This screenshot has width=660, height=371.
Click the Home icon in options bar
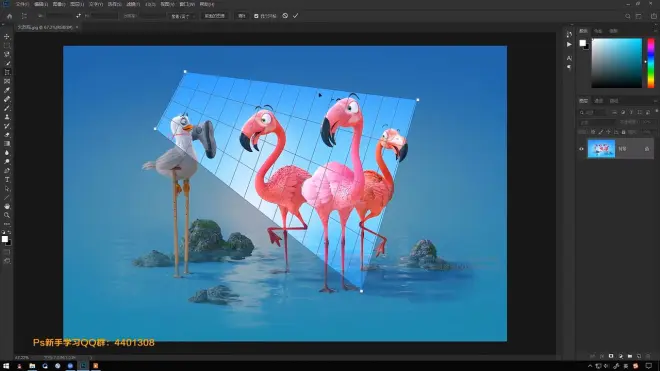pos(10,16)
